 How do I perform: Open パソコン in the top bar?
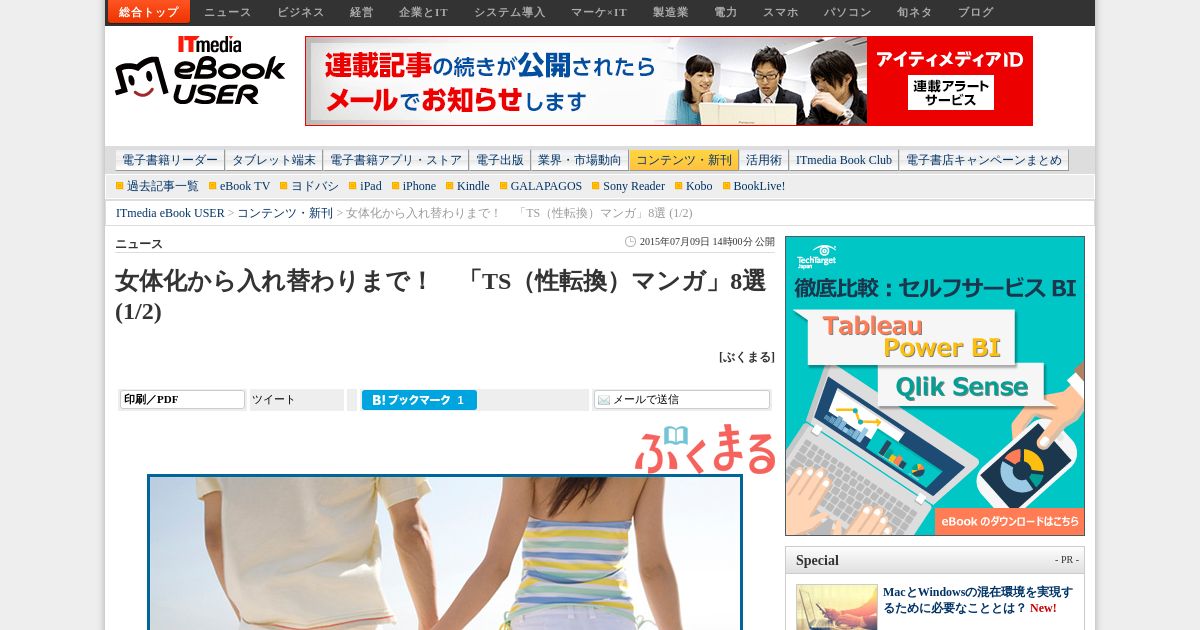(x=847, y=12)
